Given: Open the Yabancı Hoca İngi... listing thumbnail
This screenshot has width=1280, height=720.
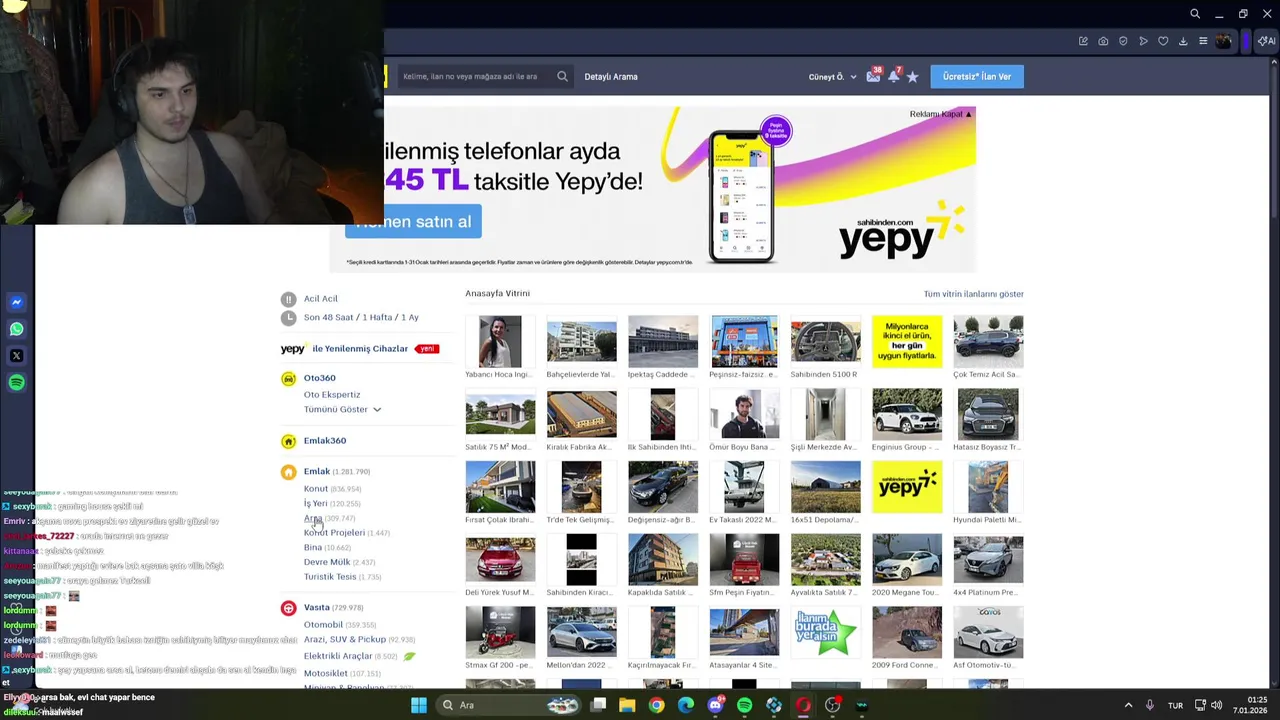Looking at the screenshot, I should click(x=500, y=342).
